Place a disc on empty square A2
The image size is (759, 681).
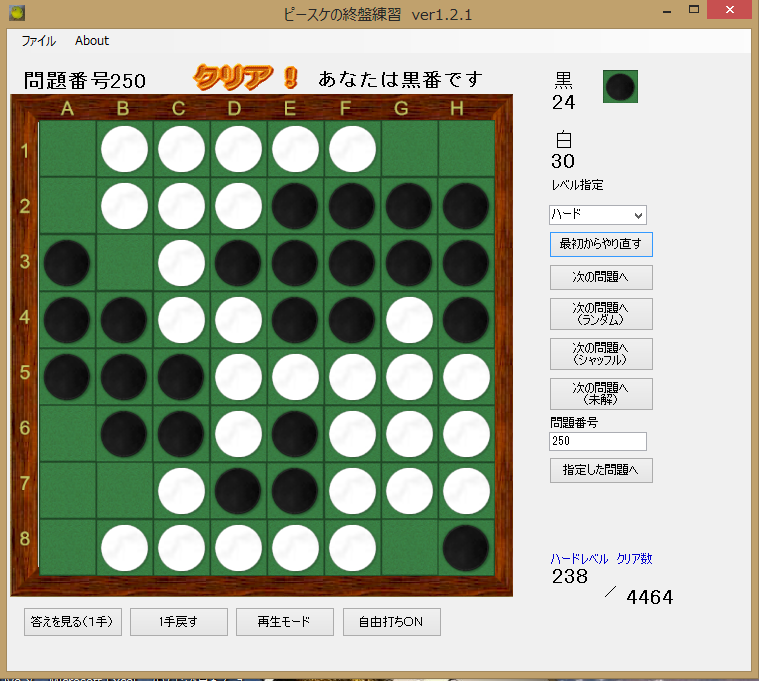click(67, 206)
